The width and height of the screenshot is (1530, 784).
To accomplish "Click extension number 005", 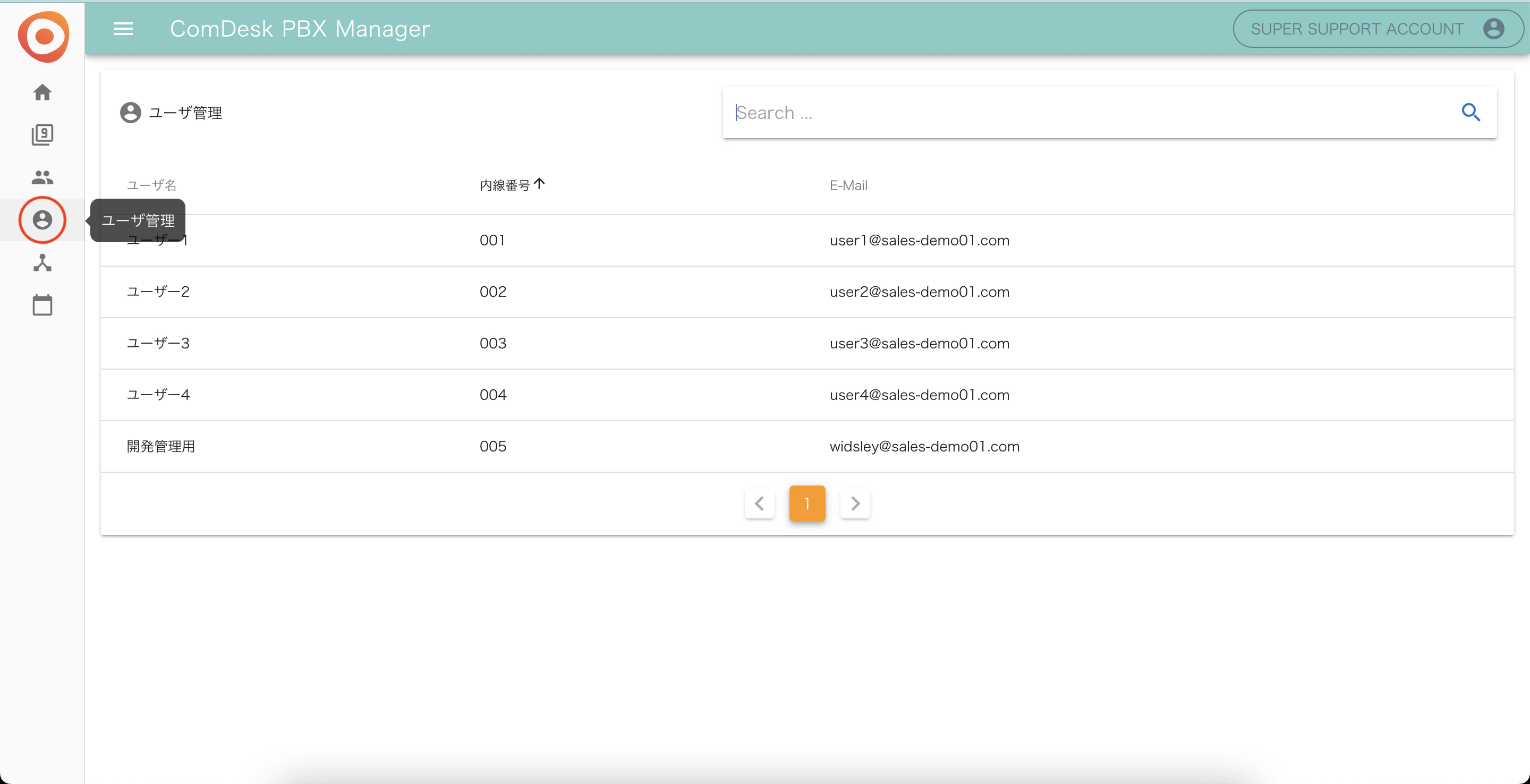I will pos(493,447).
